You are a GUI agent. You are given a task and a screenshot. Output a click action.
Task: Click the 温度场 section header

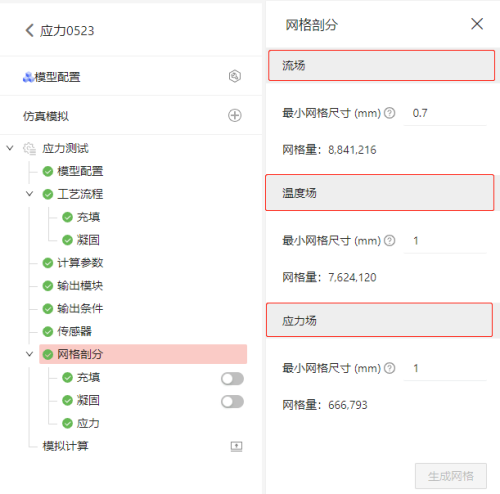pyautogui.click(x=380, y=193)
